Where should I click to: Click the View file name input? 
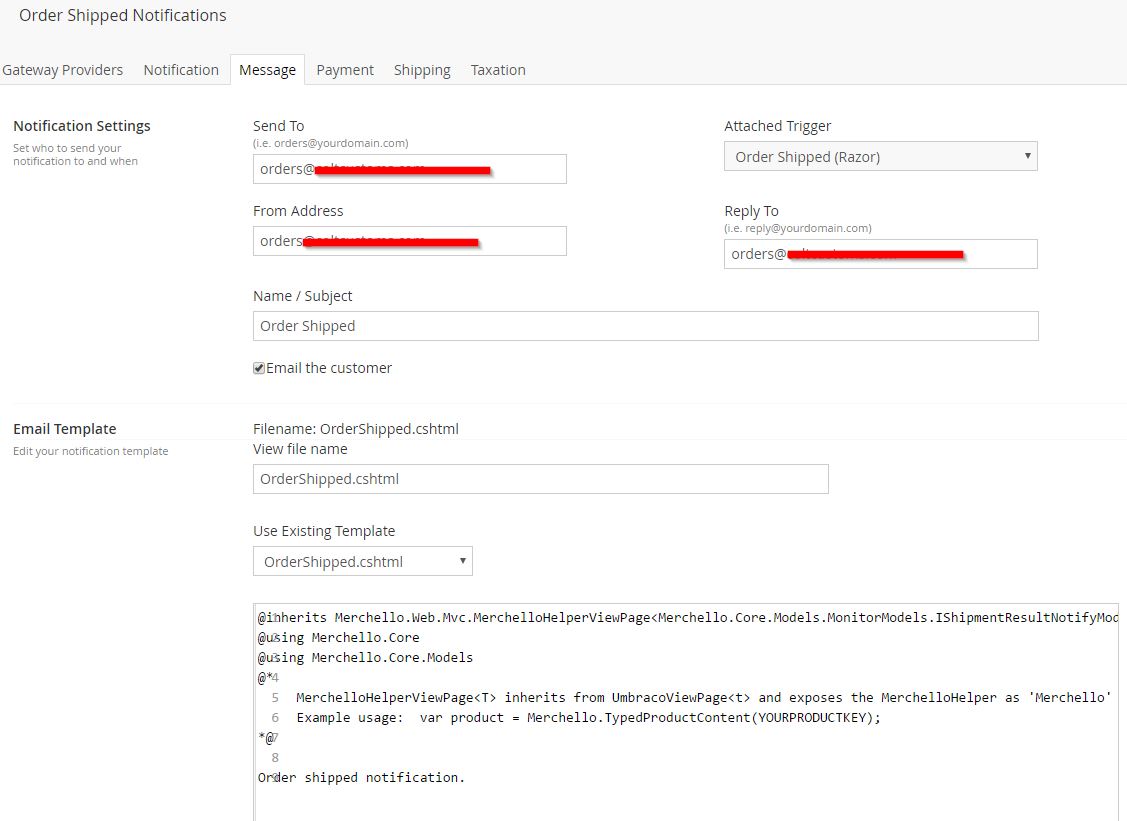coord(540,479)
